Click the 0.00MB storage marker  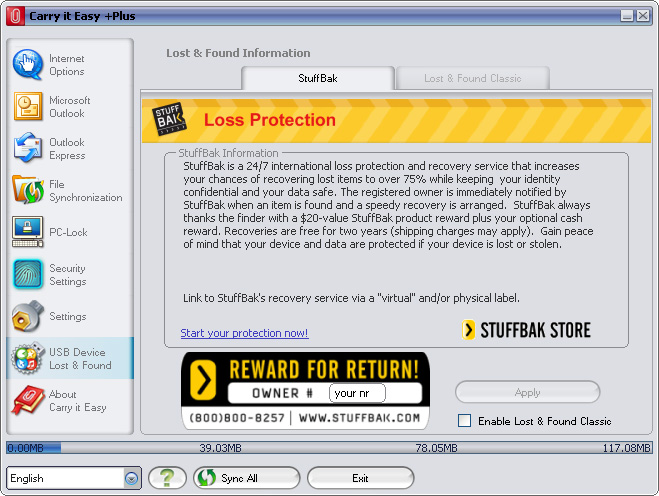pos(26,448)
